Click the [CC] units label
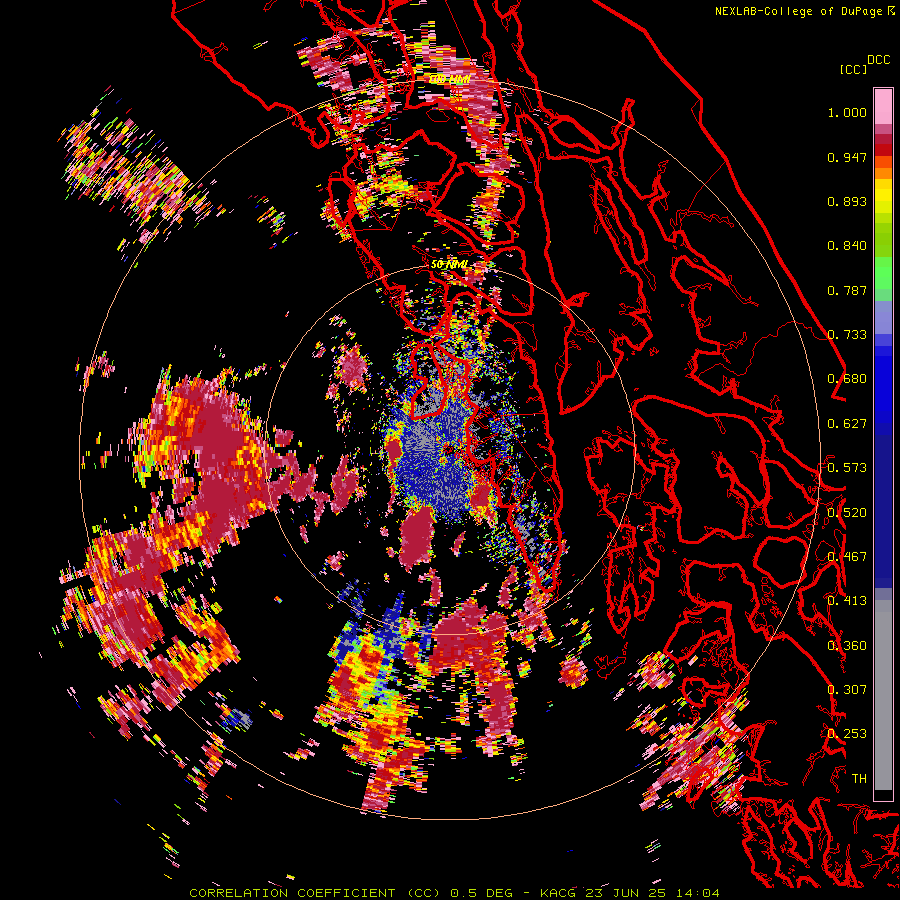The height and width of the screenshot is (900, 900). (x=854, y=69)
